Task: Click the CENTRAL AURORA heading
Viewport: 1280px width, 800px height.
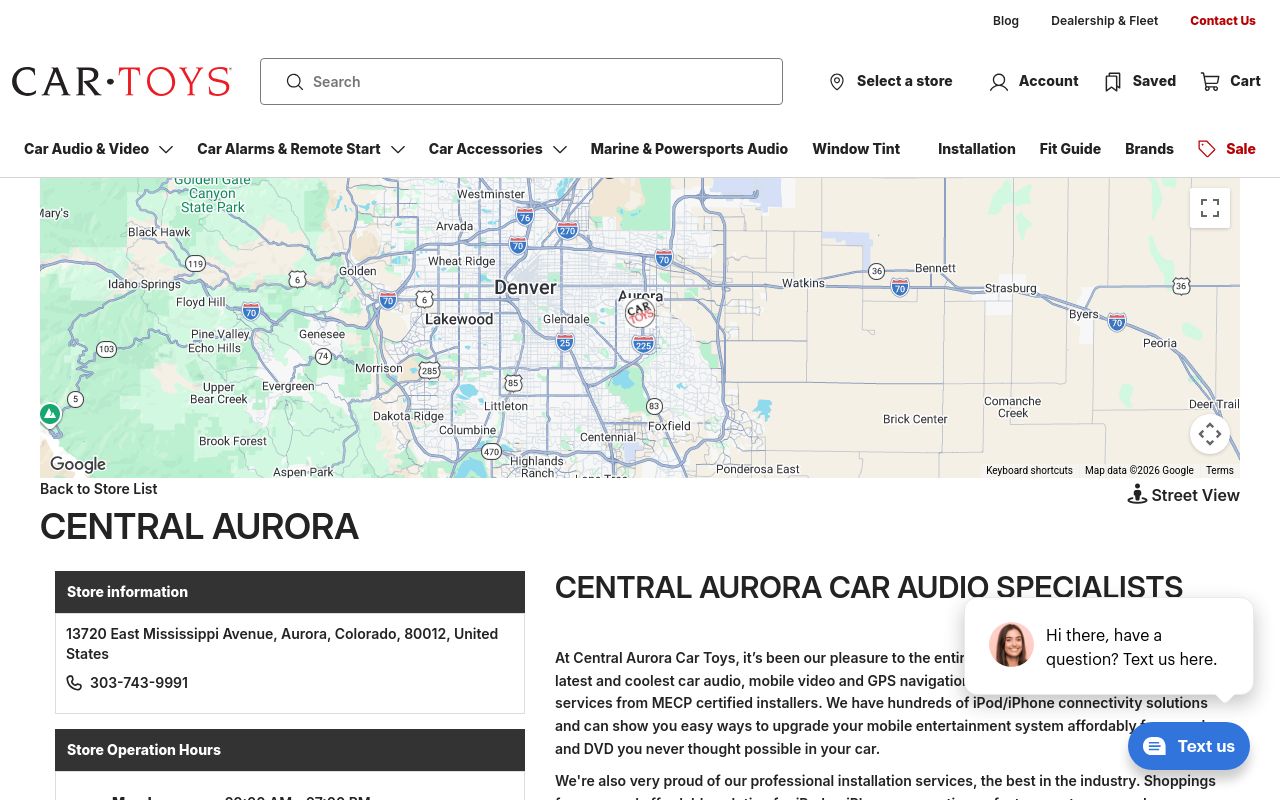Action: 199,527
